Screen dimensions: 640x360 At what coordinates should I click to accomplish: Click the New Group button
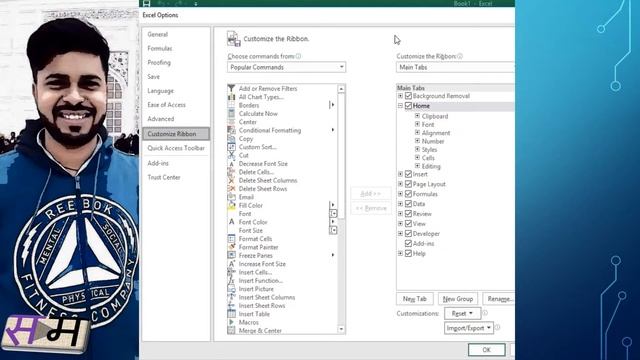point(458,299)
